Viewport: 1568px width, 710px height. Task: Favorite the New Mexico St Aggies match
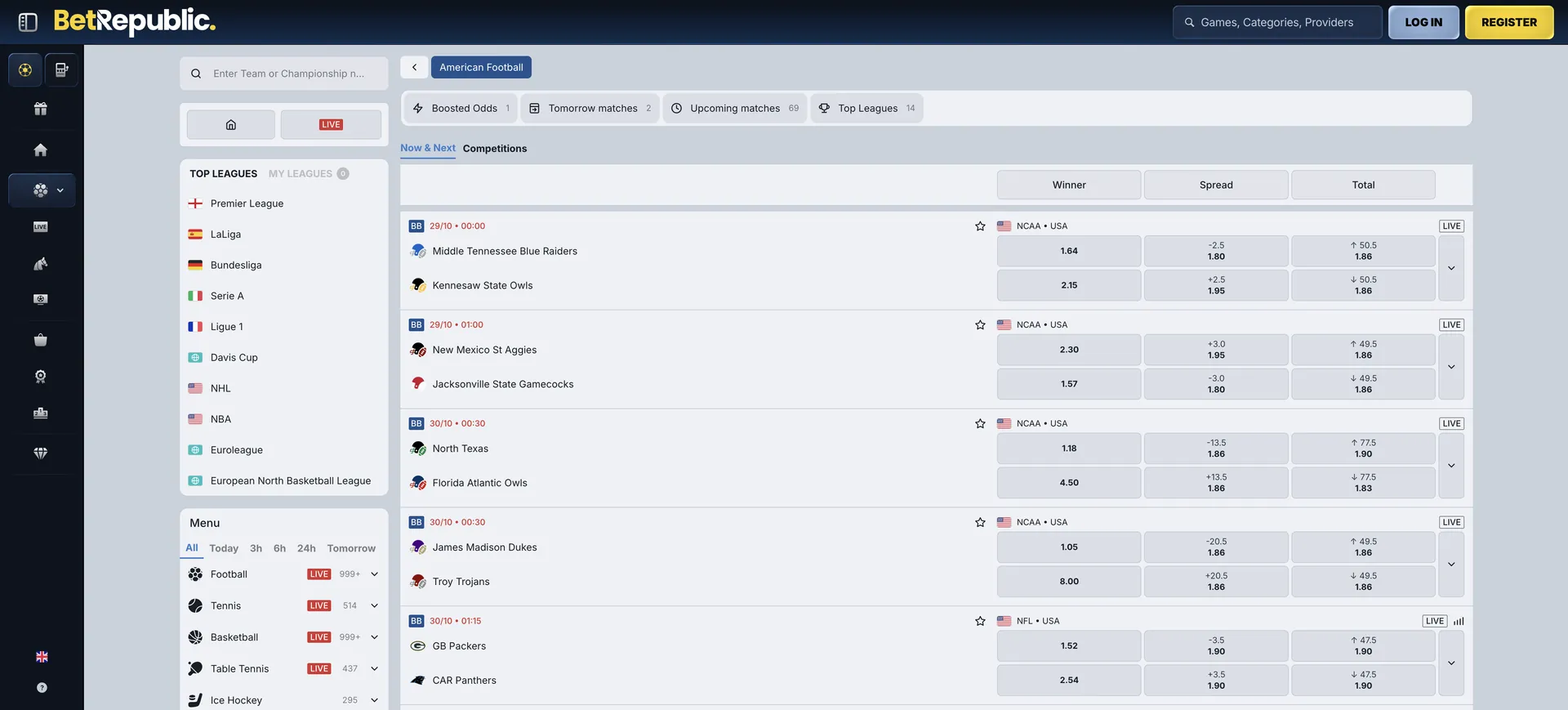point(980,325)
